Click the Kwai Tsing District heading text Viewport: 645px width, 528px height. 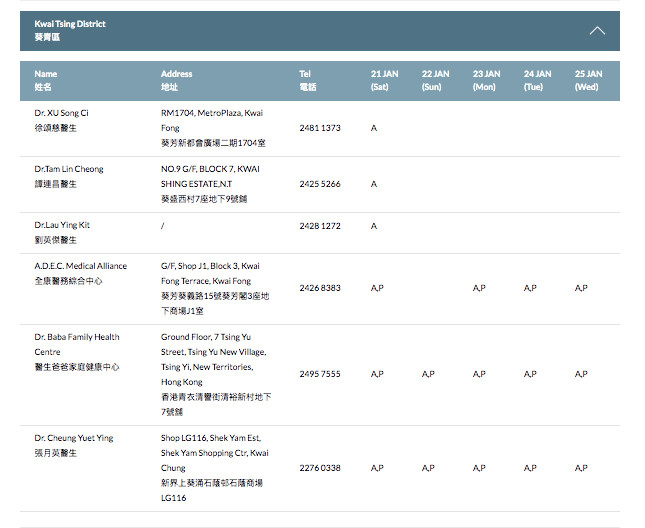(69, 24)
